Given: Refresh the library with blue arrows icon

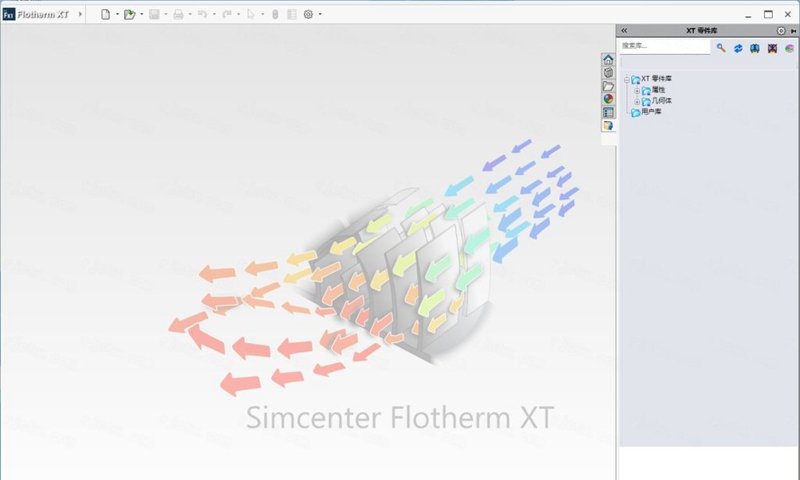Looking at the screenshot, I should (738, 48).
